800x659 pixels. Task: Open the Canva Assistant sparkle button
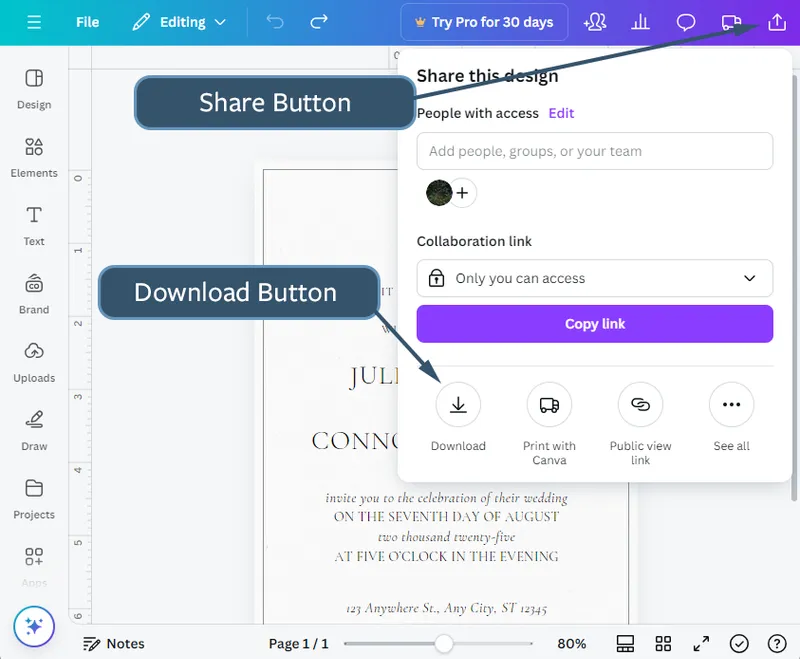coord(35,627)
